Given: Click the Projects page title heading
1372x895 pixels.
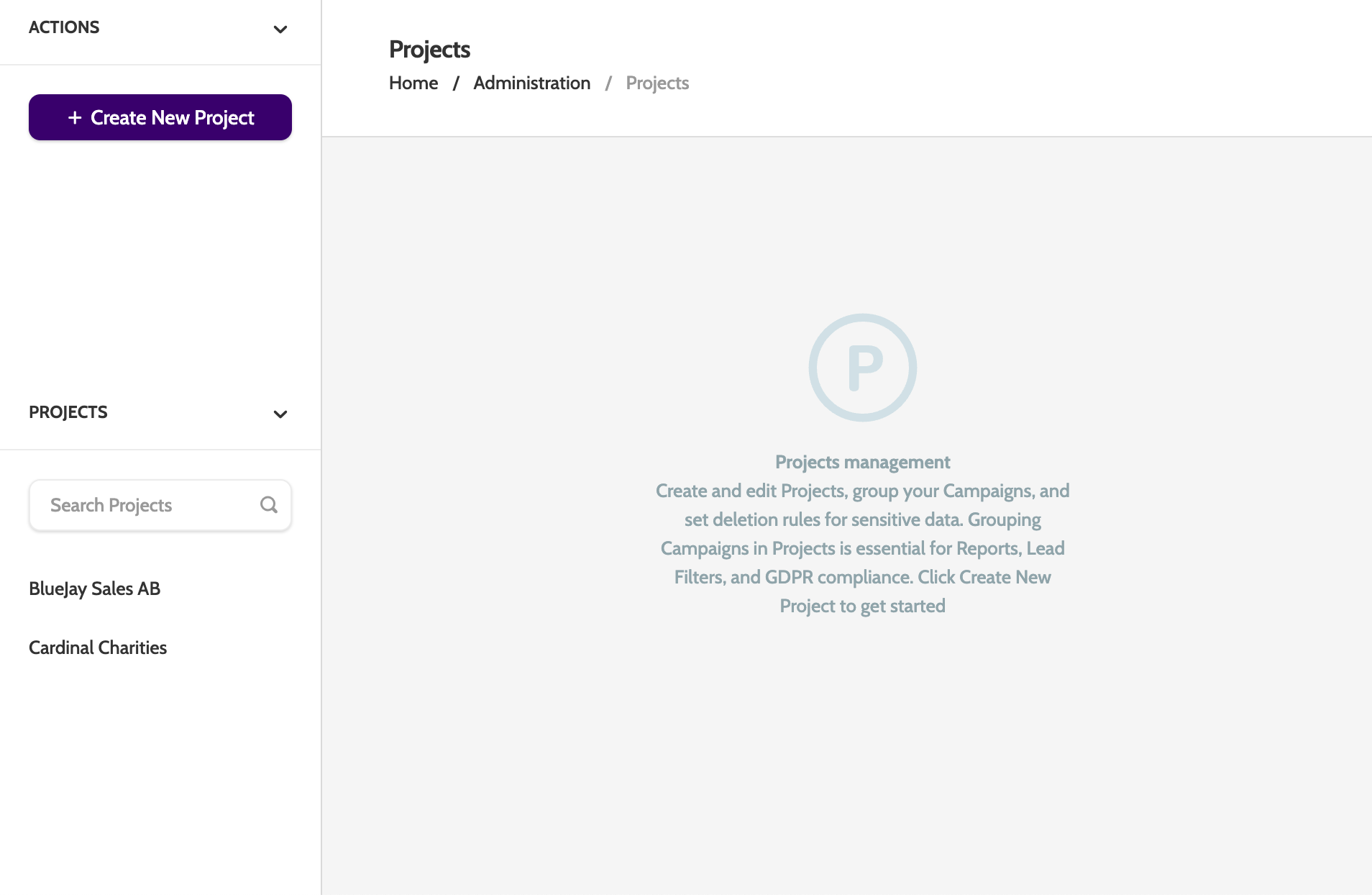Looking at the screenshot, I should coord(429,49).
